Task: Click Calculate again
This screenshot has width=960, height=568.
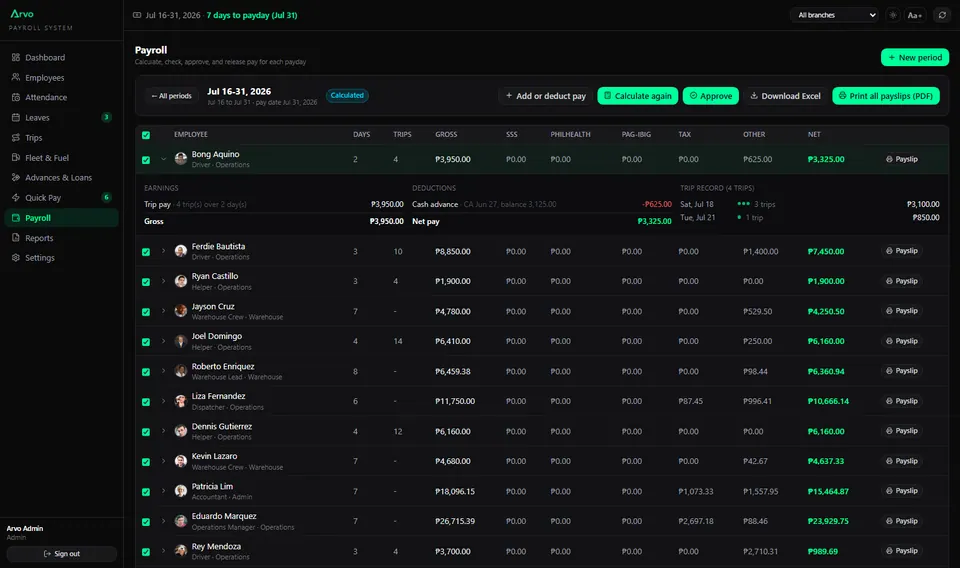Action: (x=637, y=96)
